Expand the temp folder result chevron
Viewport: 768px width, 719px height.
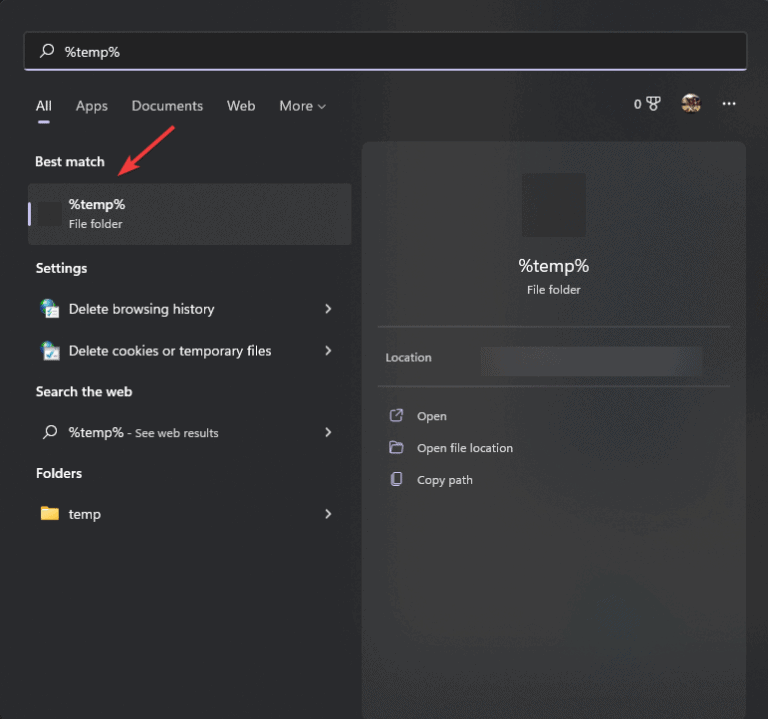point(328,514)
